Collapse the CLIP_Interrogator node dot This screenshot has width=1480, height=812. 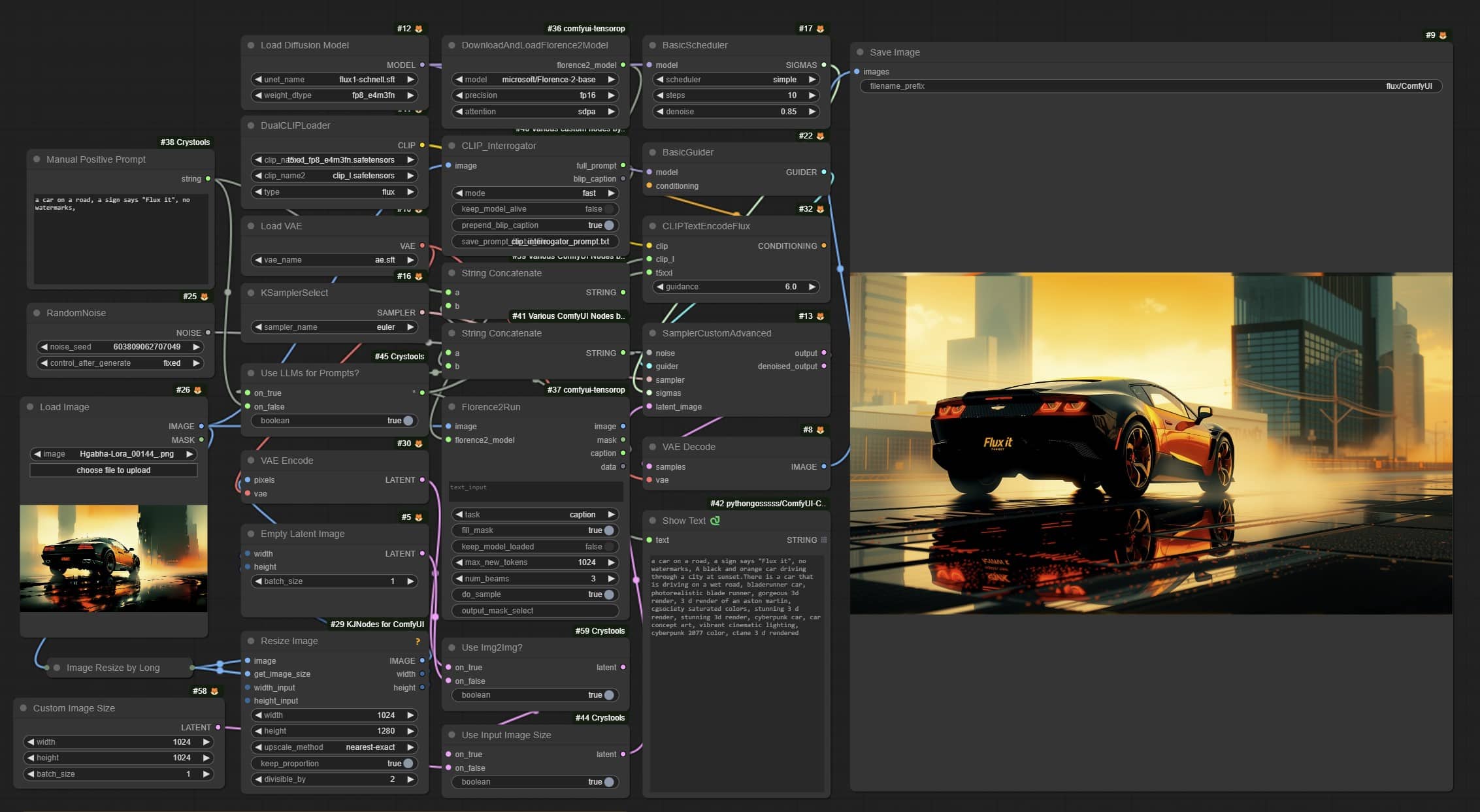452,146
